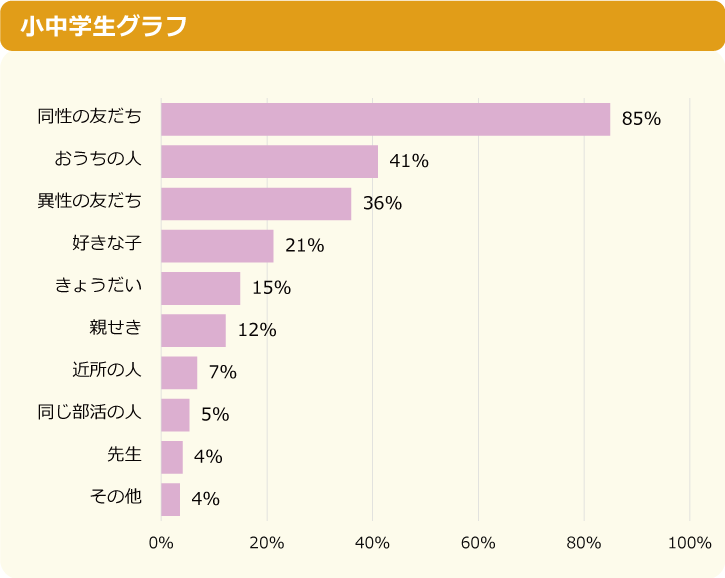Select the 同じ部活の人 category label
The image size is (725, 578).
coord(89,412)
